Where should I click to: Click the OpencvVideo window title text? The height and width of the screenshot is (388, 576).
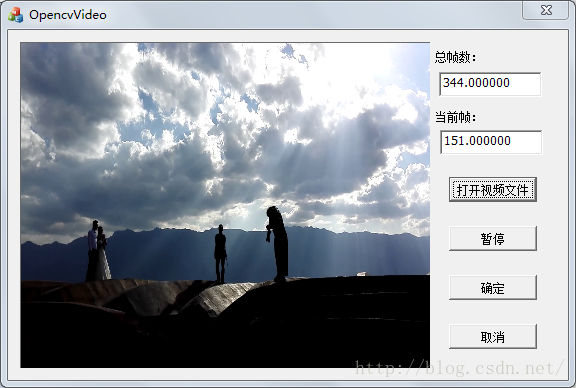click(68, 15)
